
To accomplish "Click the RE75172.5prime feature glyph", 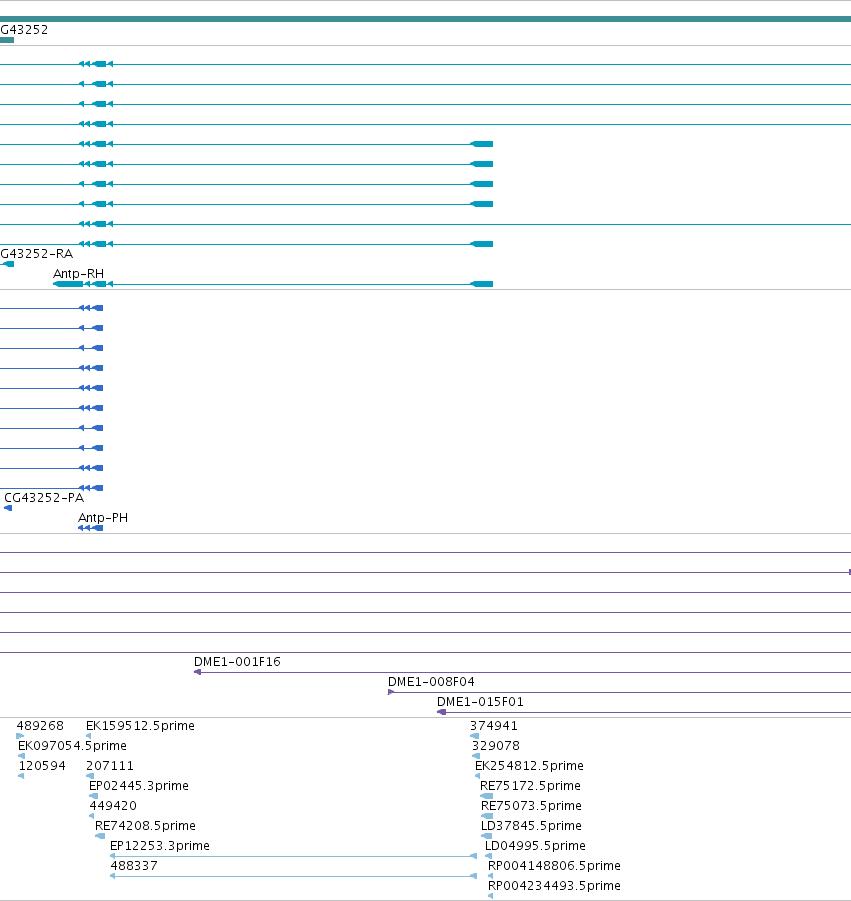I will 487,796.
